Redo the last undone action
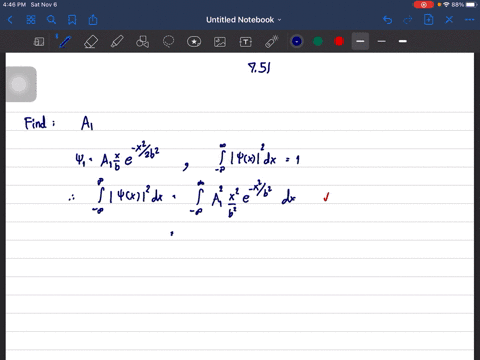Screen dimensions: 480x360 pyautogui.click(x=408, y=20)
